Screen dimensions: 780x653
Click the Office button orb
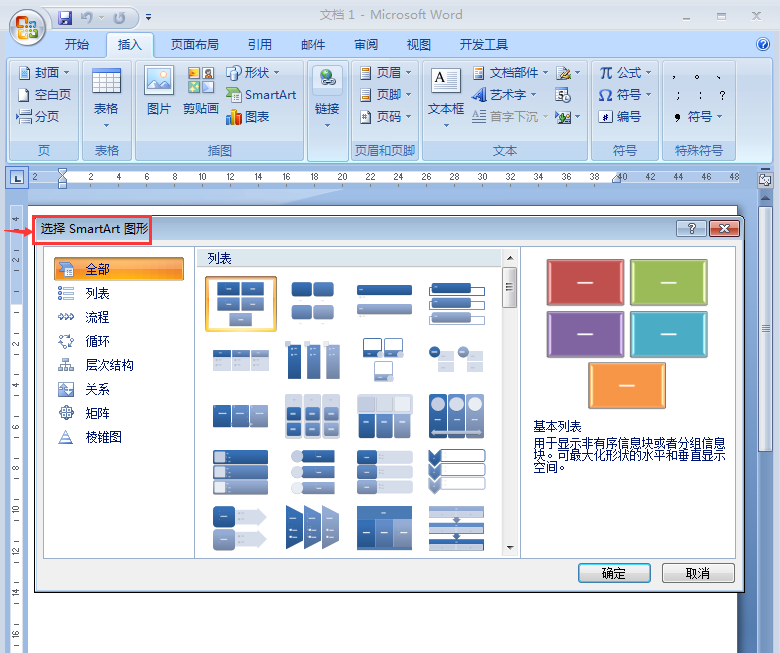tap(27, 27)
